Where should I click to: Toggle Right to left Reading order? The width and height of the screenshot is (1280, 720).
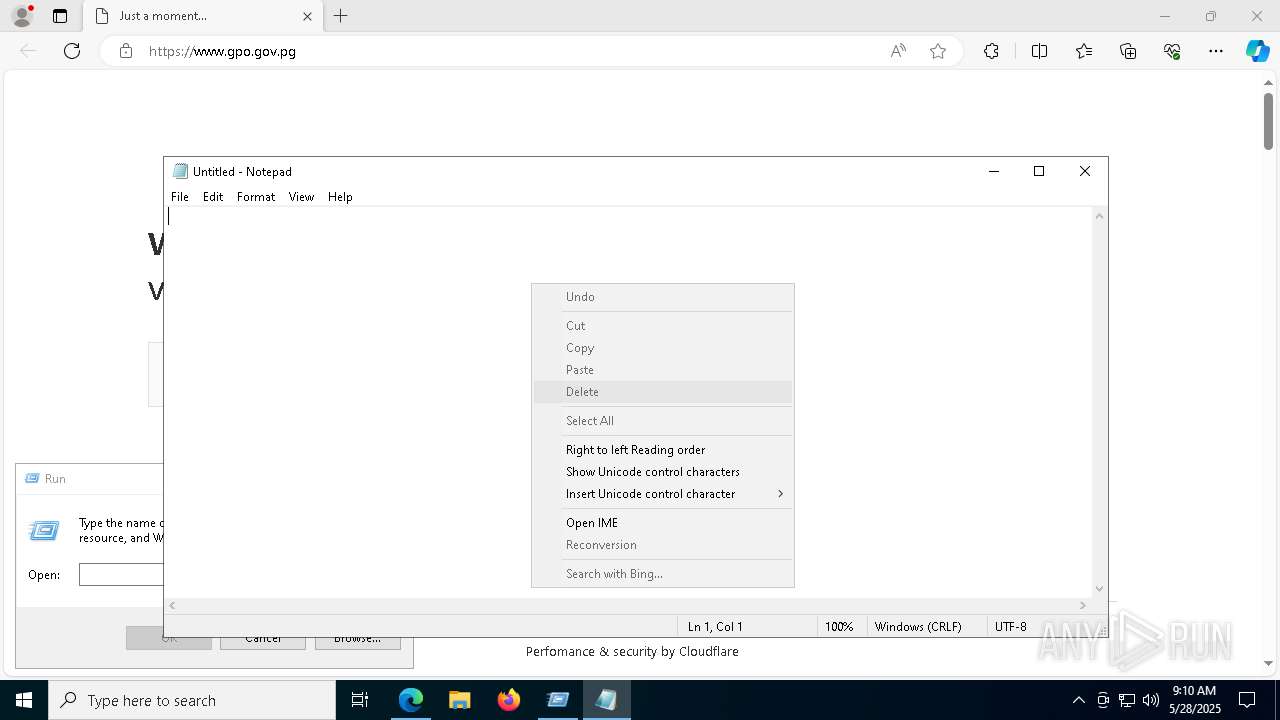pos(663,450)
